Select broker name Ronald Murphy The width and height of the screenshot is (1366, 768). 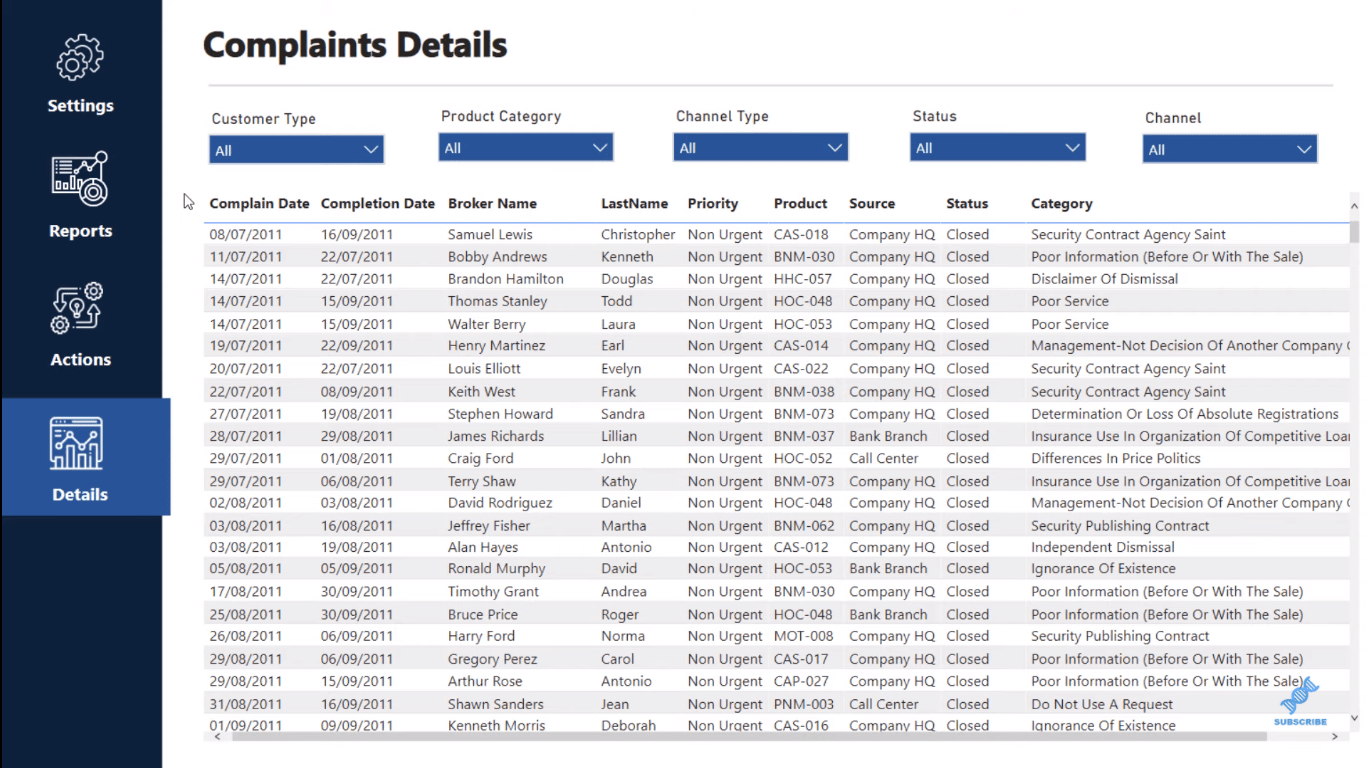pos(496,569)
